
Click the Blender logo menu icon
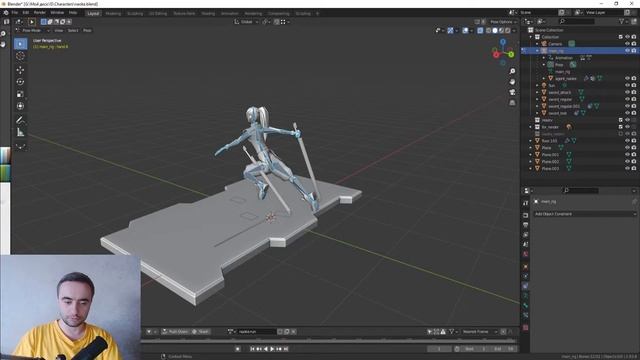tap(6, 13)
